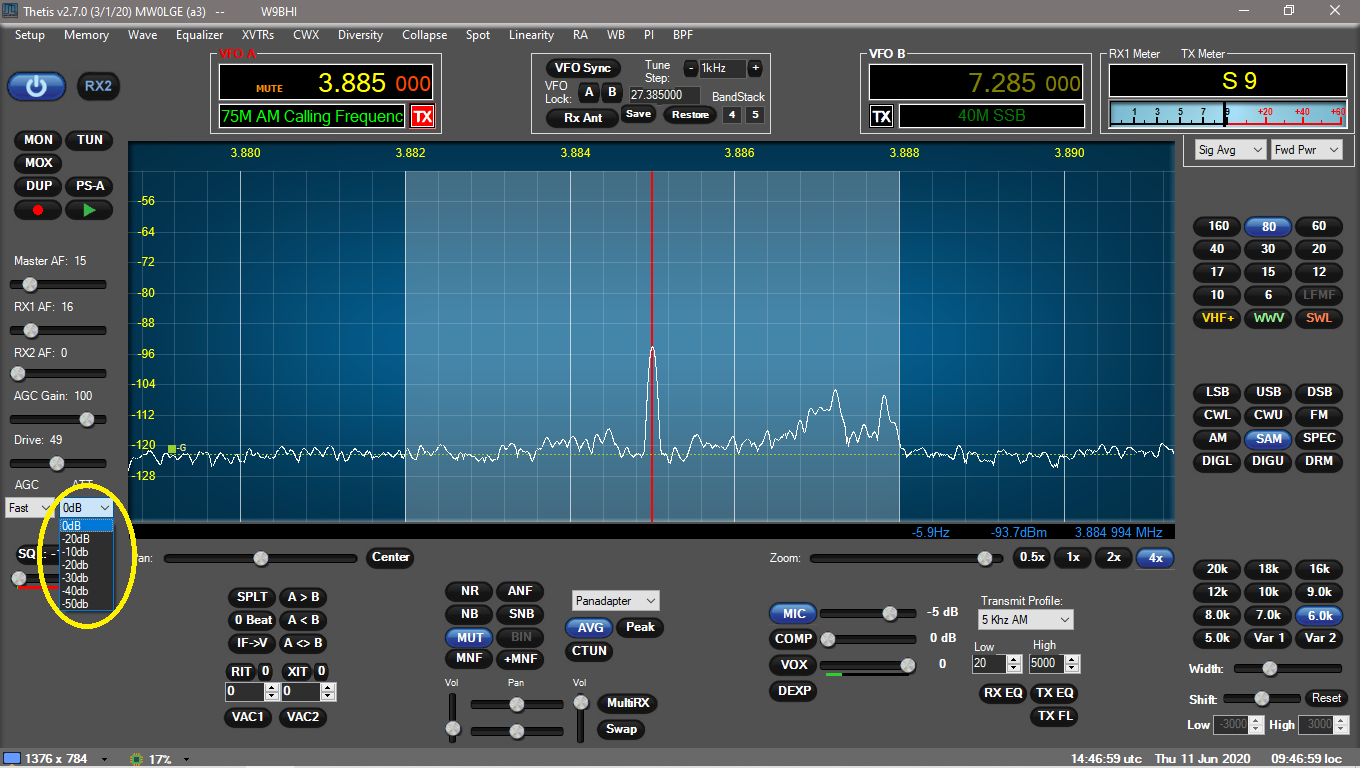The width and height of the screenshot is (1360, 768).
Task: Open the Sig Avg meter dropdown
Action: tap(1230, 150)
